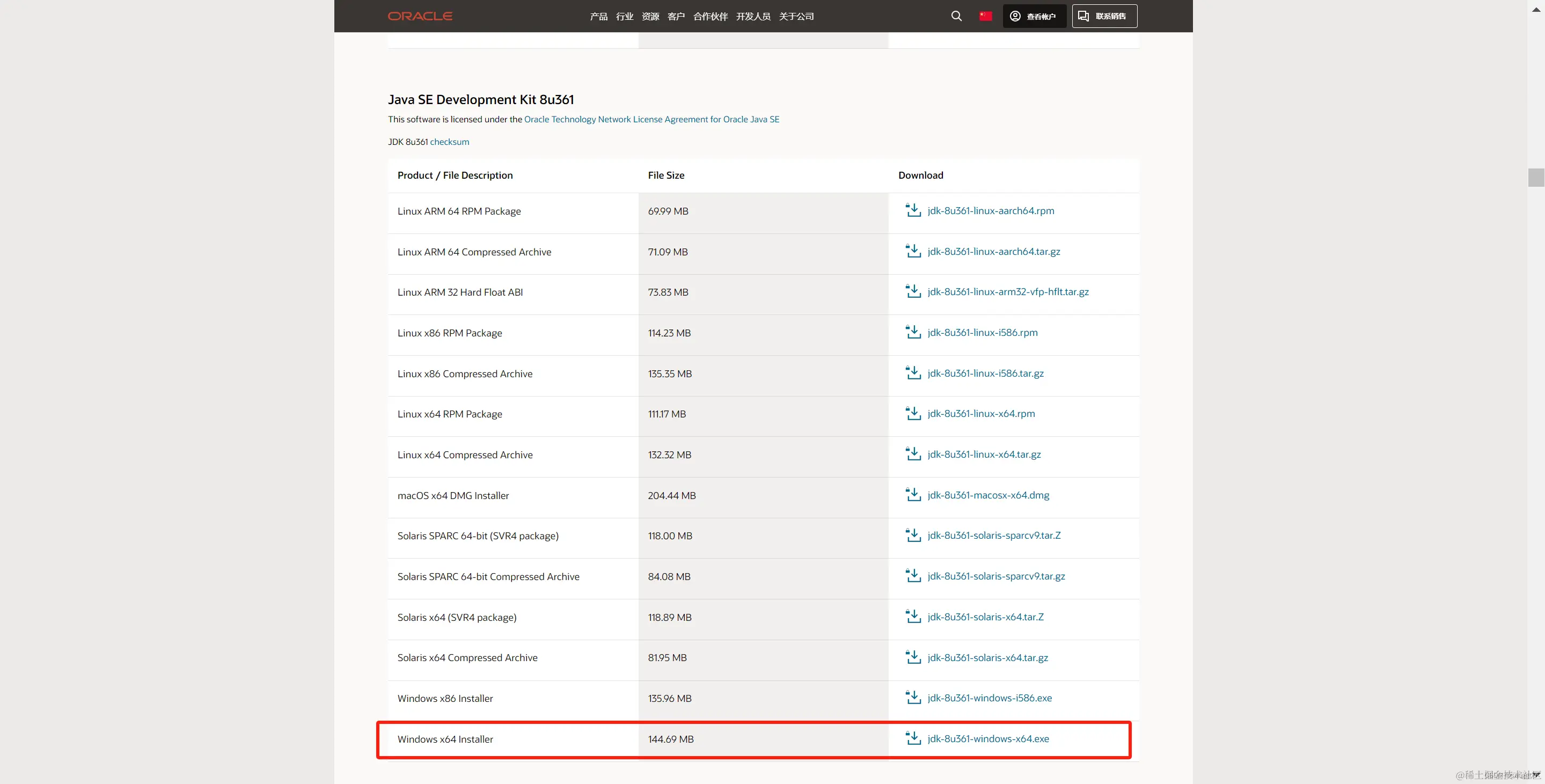Open the JDK 8u361 checksum link
This screenshot has width=1545, height=784.
point(449,142)
